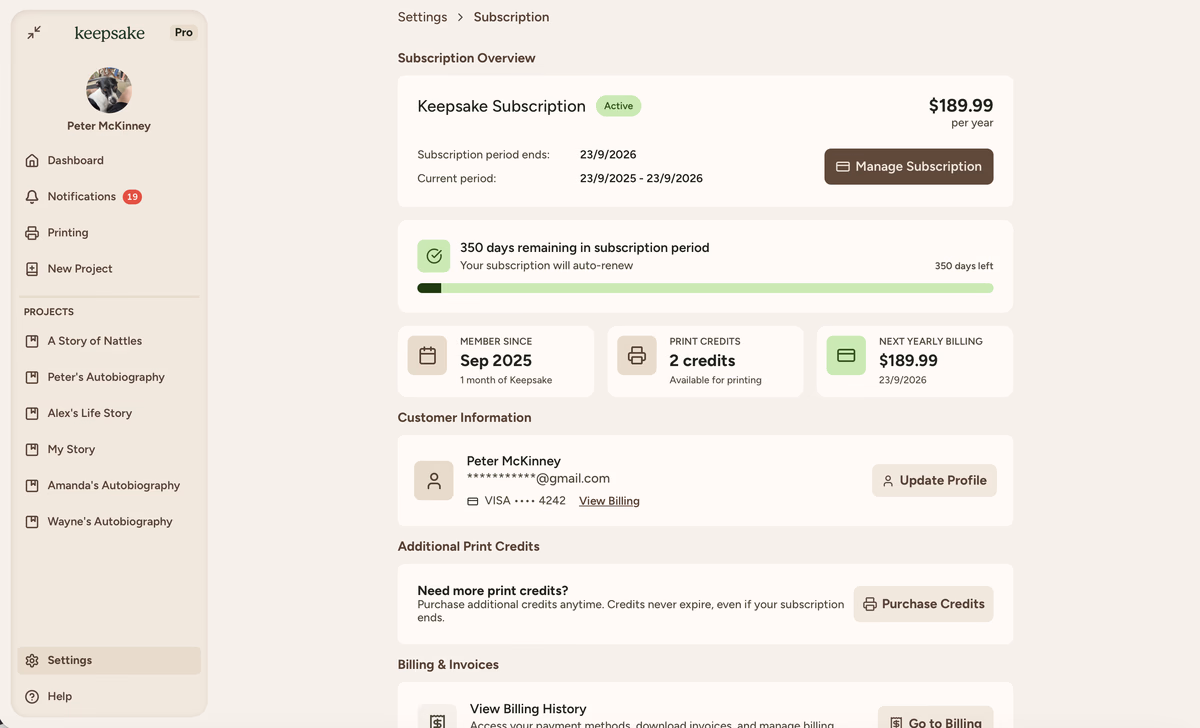Image resolution: width=1200 pixels, height=728 pixels.
Task: Click the Update Profile button
Action: tap(933, 481)
